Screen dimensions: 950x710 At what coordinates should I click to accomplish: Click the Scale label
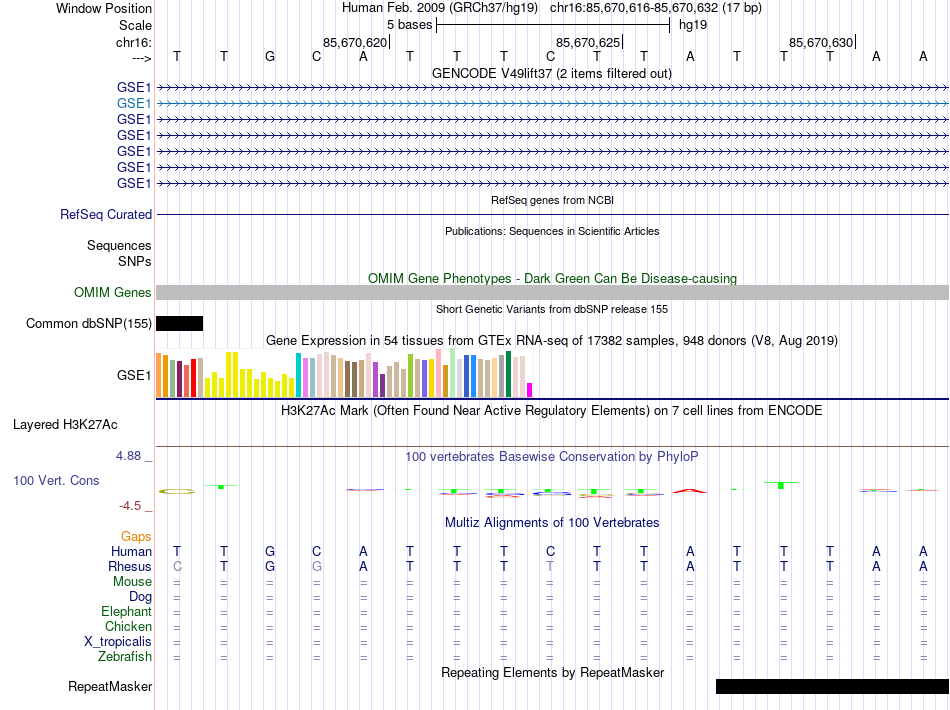135,25
